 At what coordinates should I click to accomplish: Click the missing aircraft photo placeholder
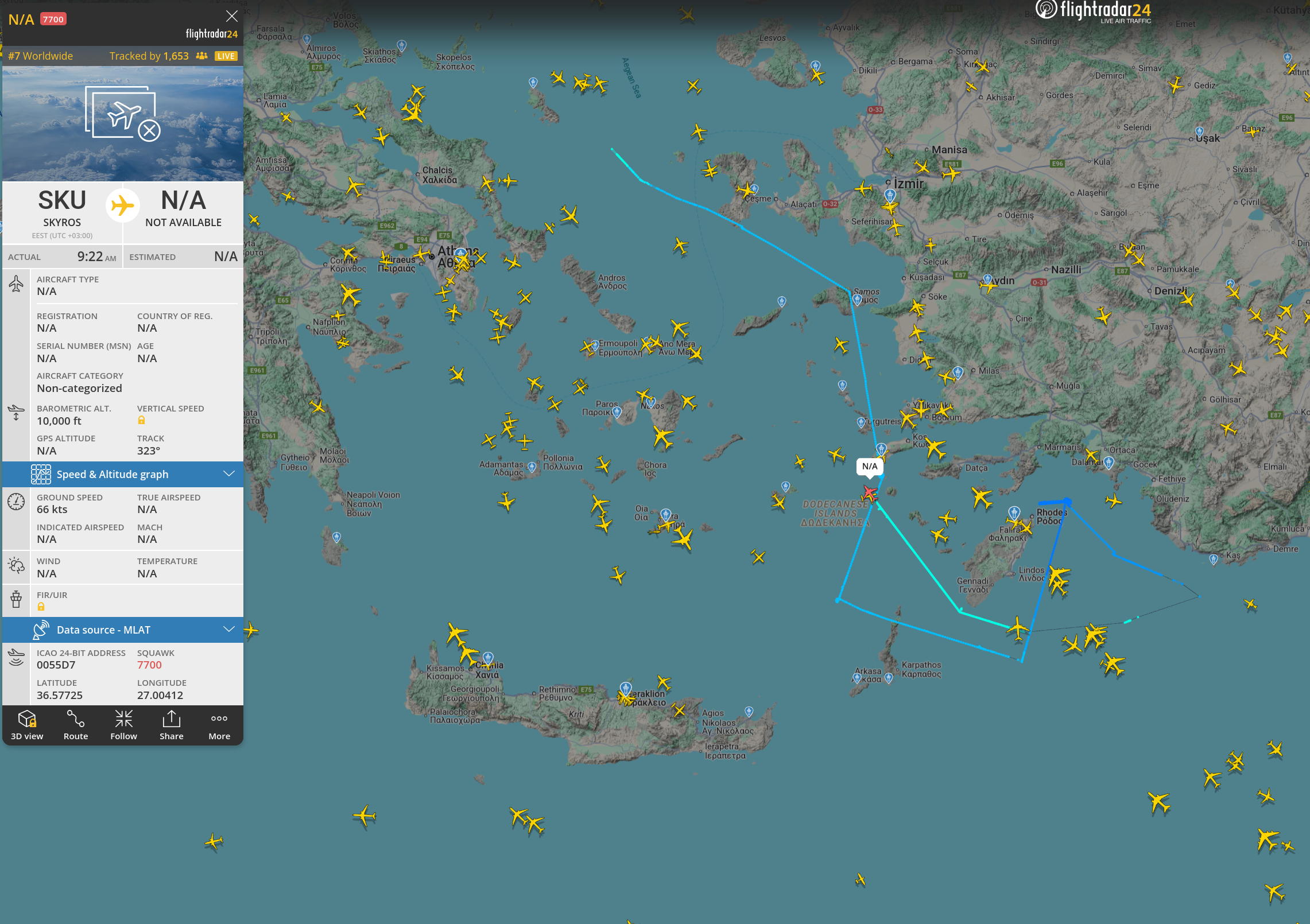123,114
